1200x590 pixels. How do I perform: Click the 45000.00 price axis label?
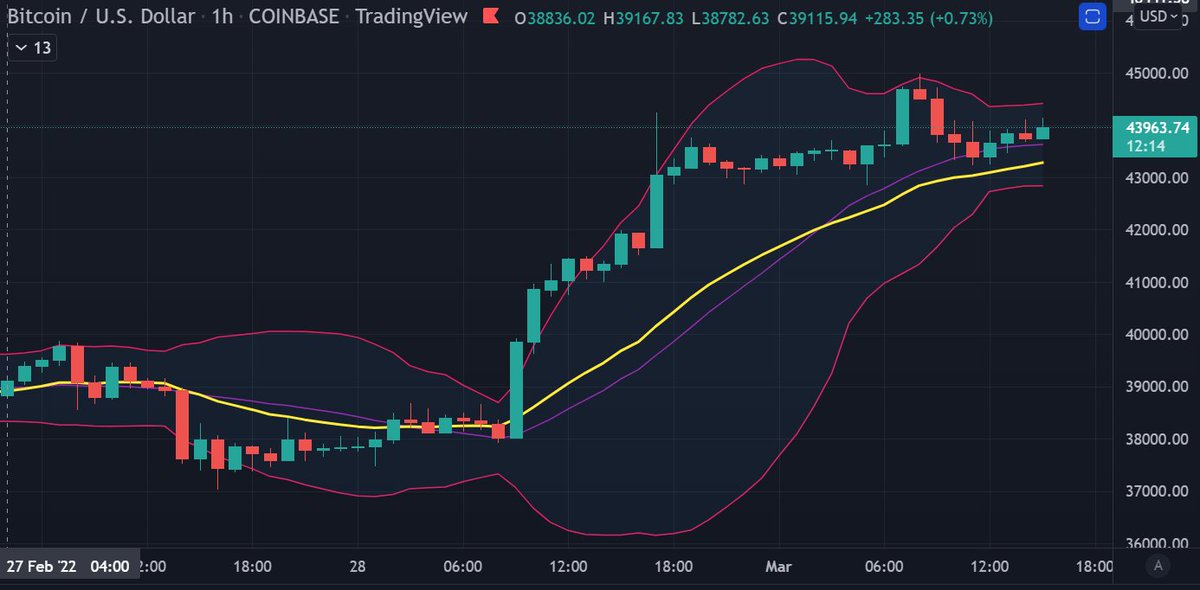point(1156,74)
